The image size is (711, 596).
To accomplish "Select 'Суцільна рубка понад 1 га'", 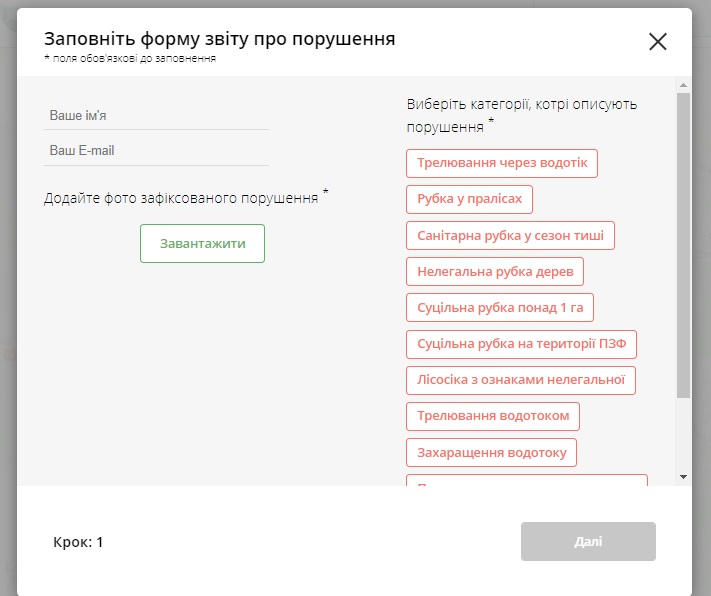I will click(500, 308).
